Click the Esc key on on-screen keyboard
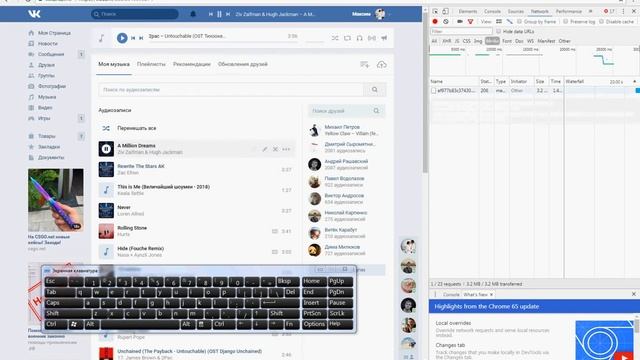Screen dimensions: 640x360 (x=56, y=281)
